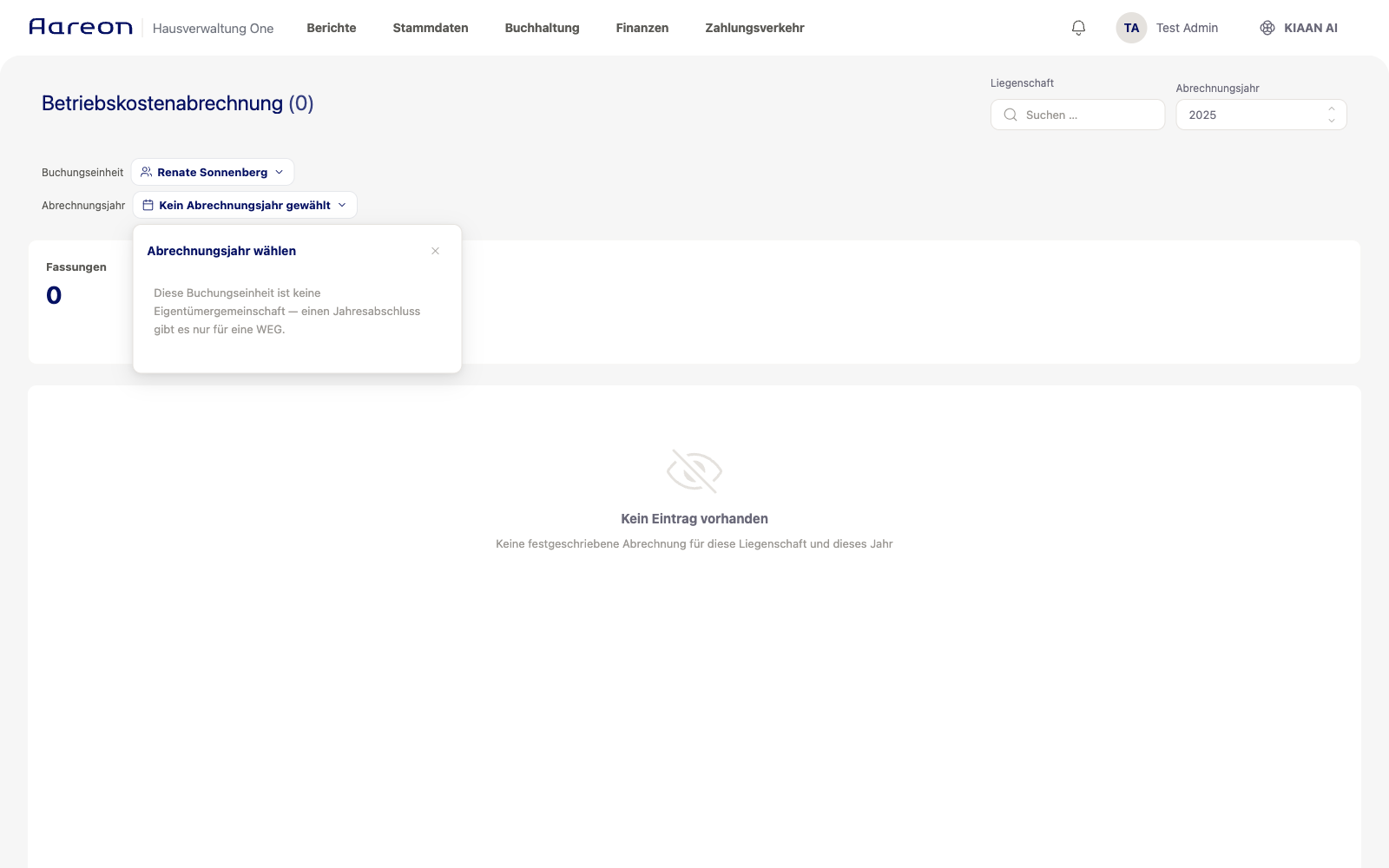The width and height of the screenshot is (1389, 868).
Task: Open the KIAAN AI assistant
Action: 1299,28
